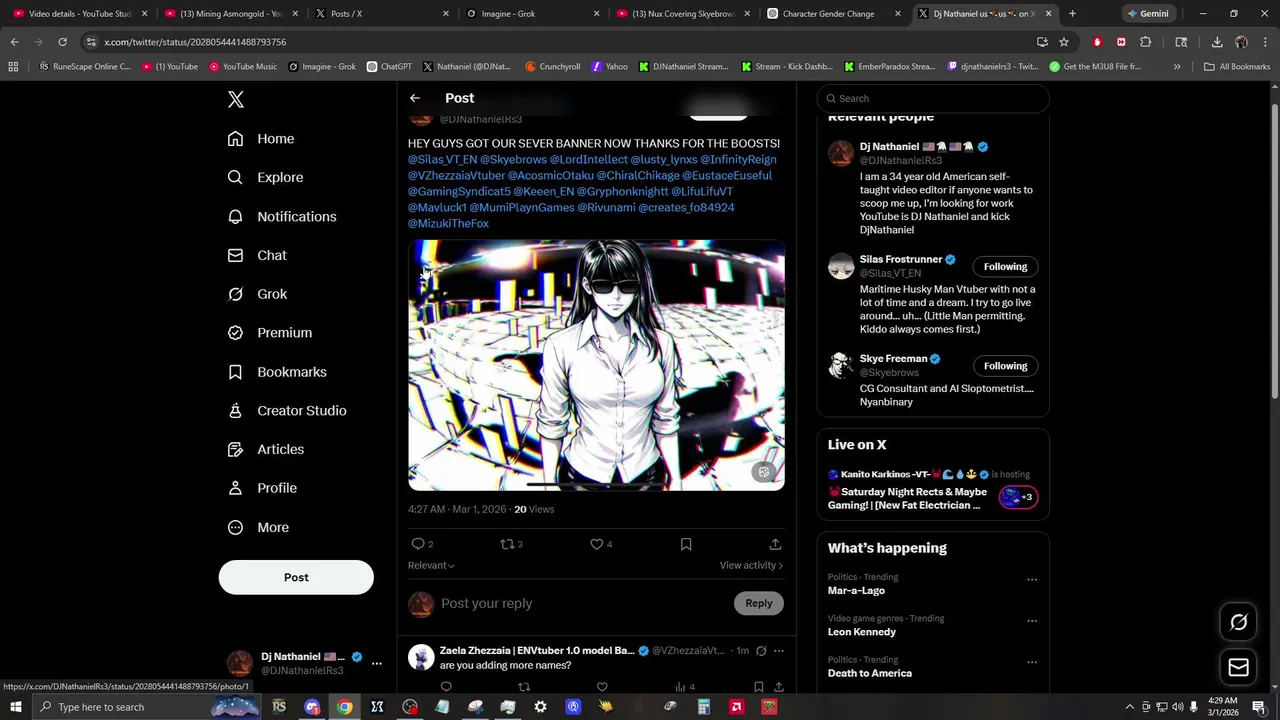Switch to the Character Gender Change tab
The image size is (1280, 720).
833,14
